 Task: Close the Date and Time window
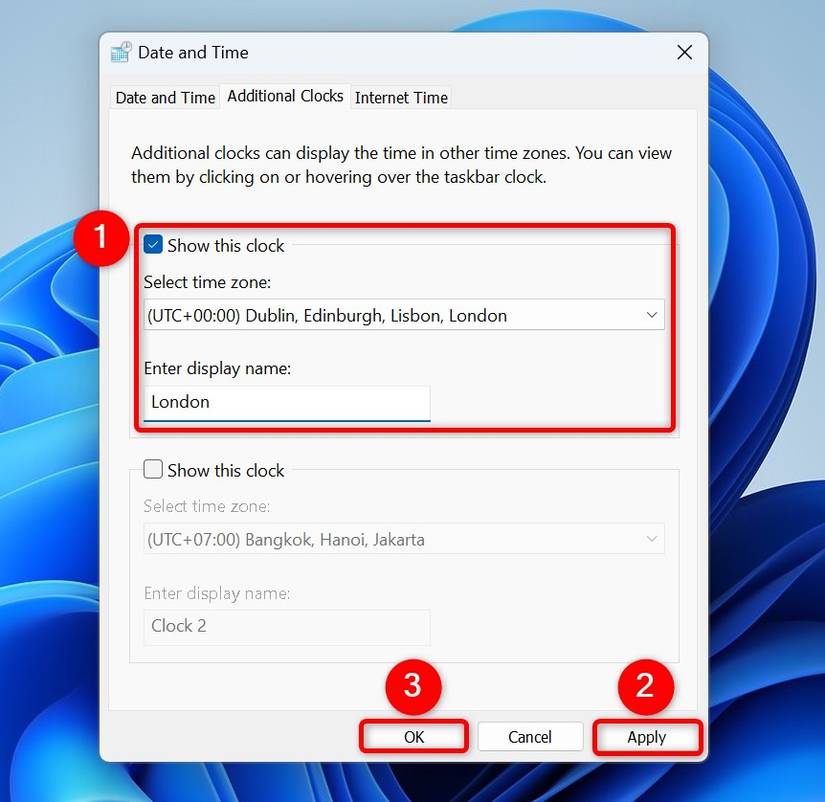pyautogui.click(x=684, y=52)
